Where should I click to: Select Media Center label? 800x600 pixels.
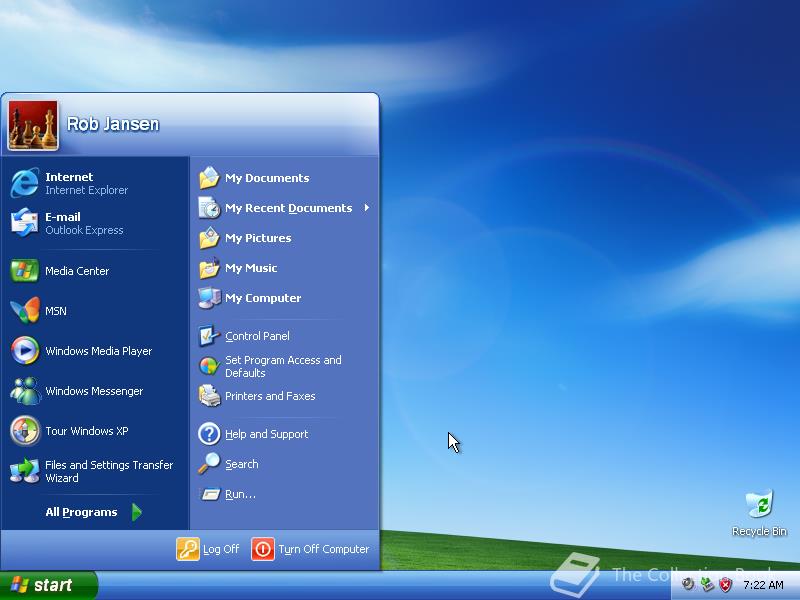[x=77, y=271]
